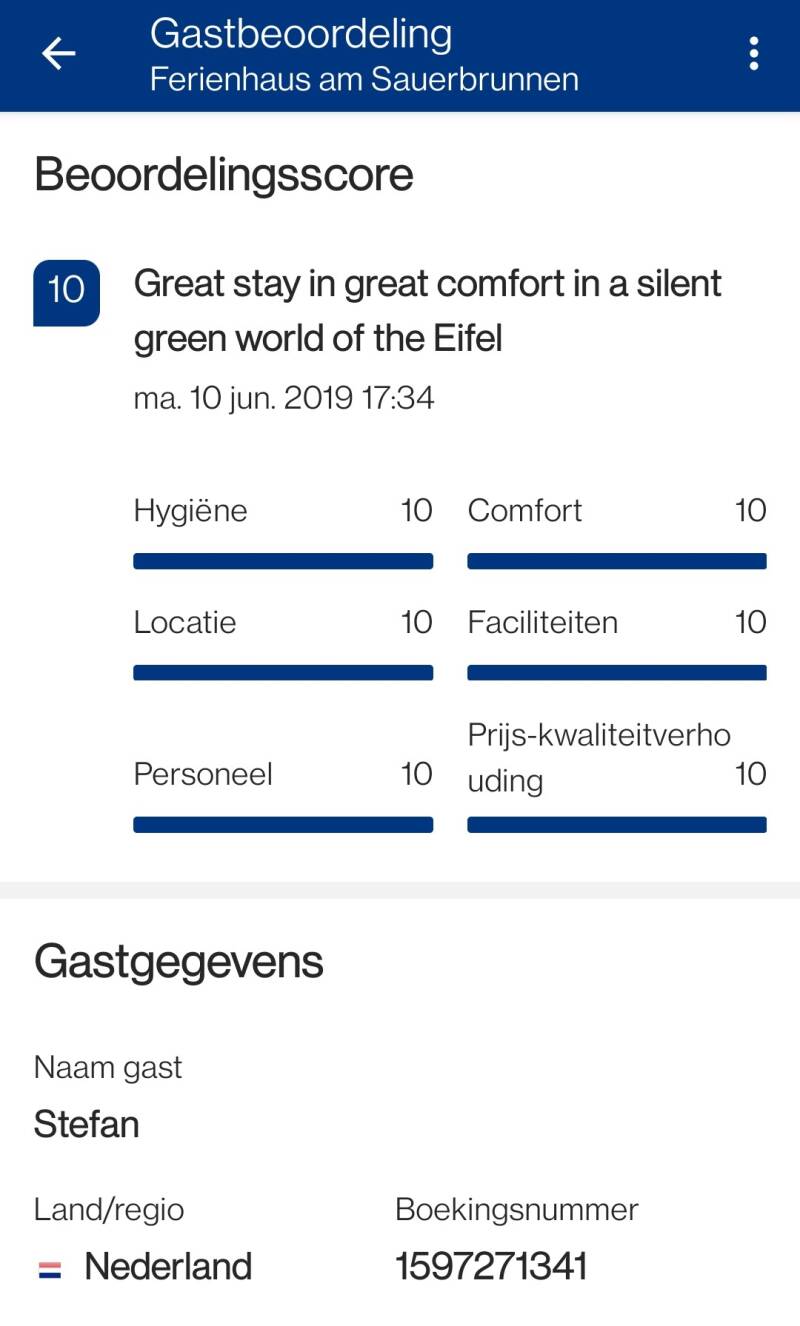Tap the Comfort score bar
Screen dimensions: 800x1326
tap(617, 561)
